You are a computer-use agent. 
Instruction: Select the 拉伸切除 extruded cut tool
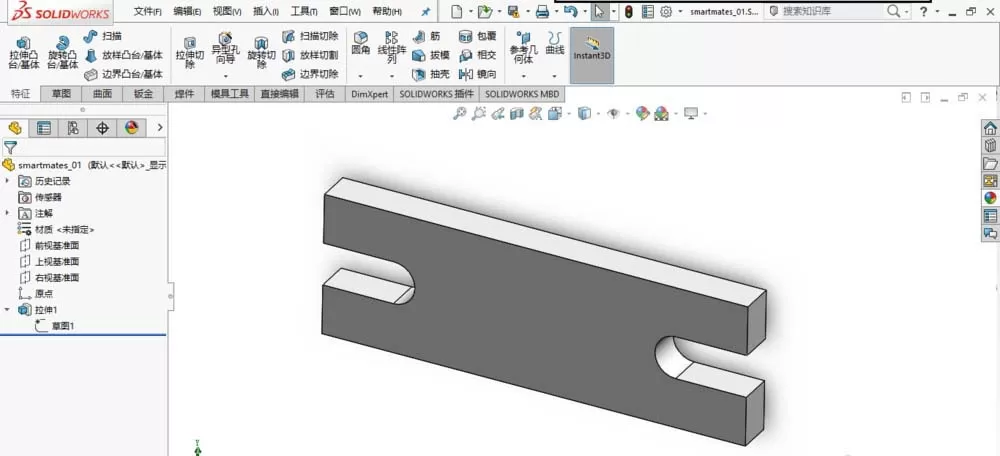point(189,53)
